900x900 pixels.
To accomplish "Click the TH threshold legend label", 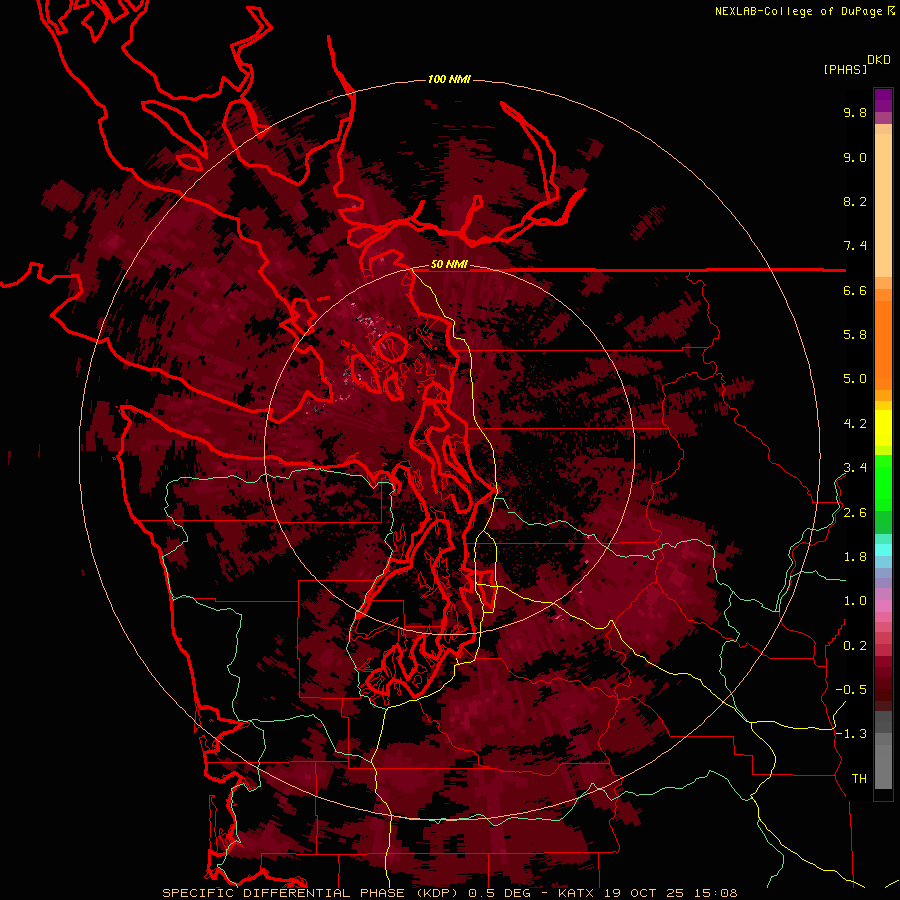I will (x=859, y=779).
